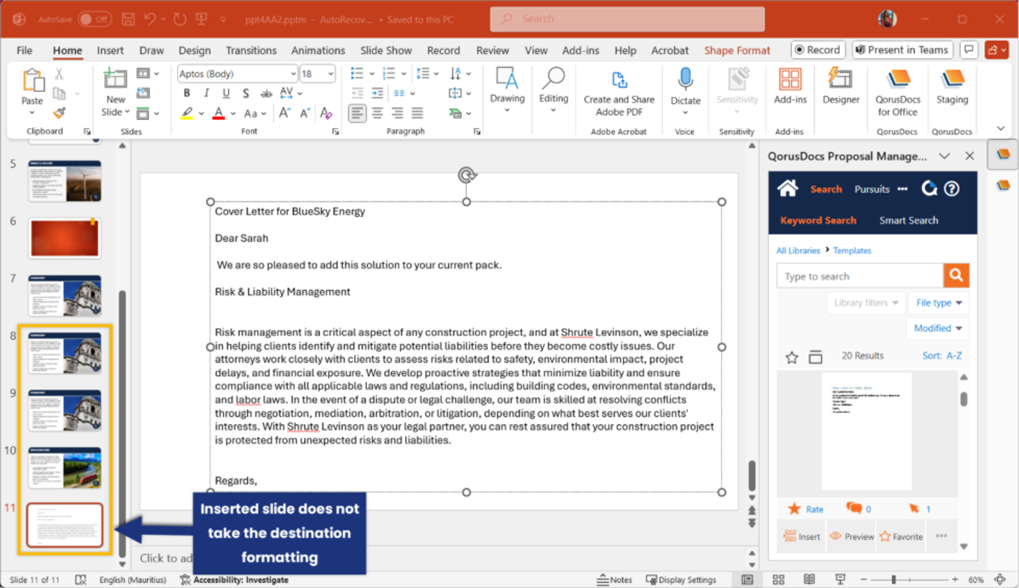
Task: Click the zoom slider in the status bar
Action: tap(909, 580)
